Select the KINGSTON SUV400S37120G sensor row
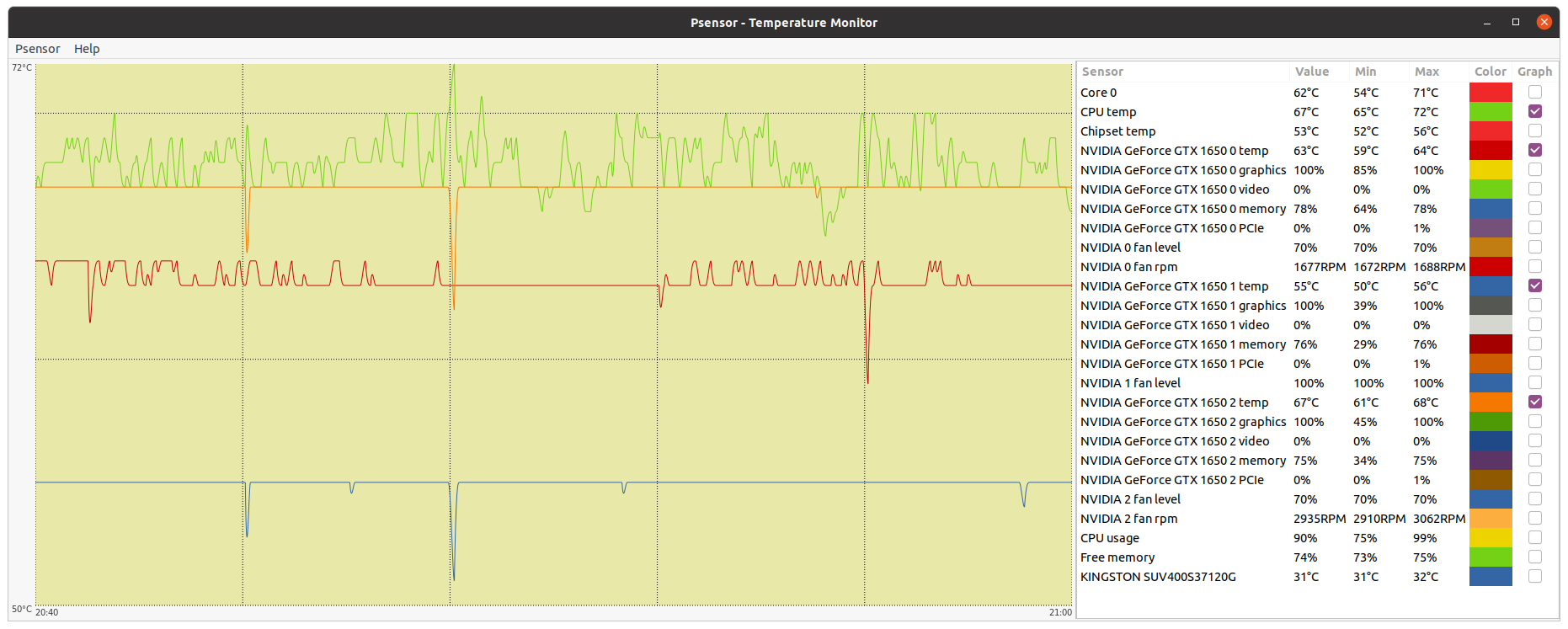 [x=1158, y=577]
